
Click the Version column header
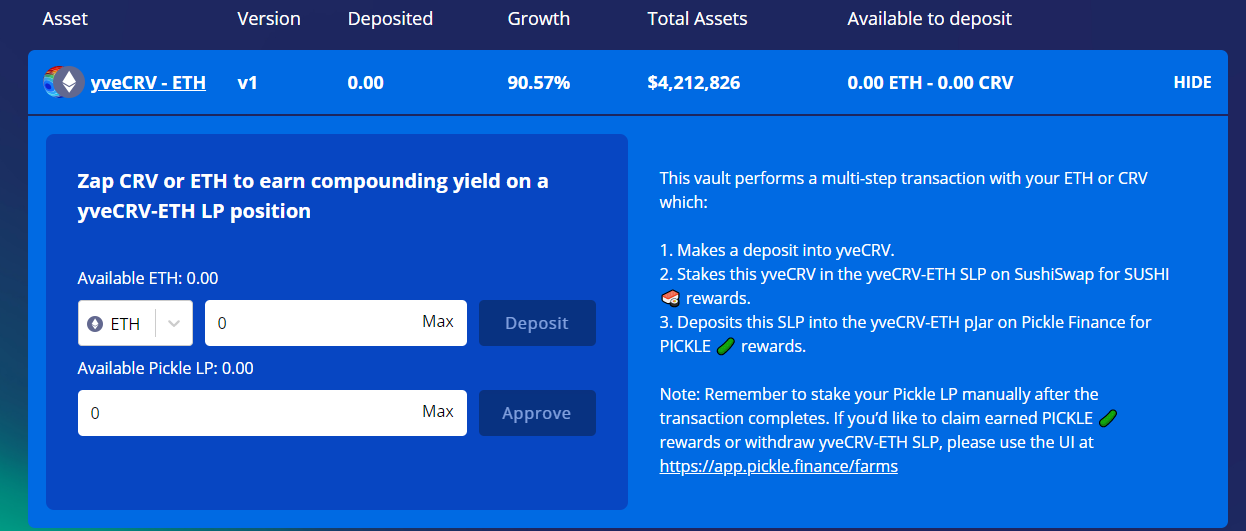[x=270, y=19]
